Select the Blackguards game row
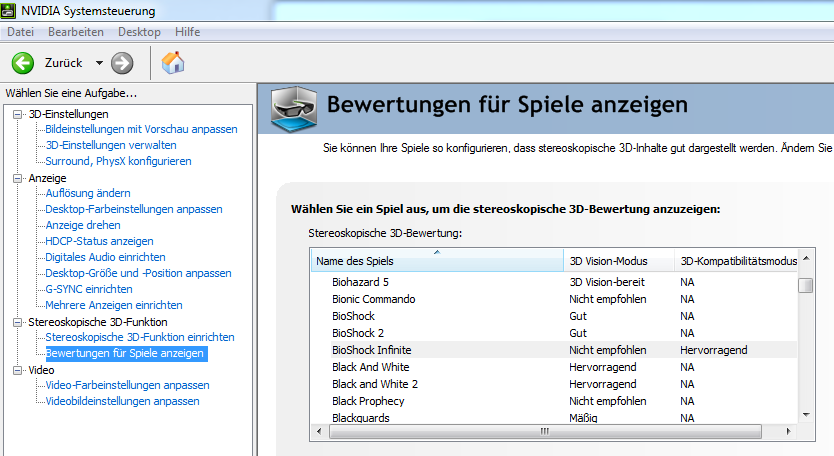This screenshot has height=456, width=834. [x=554, y=418]
